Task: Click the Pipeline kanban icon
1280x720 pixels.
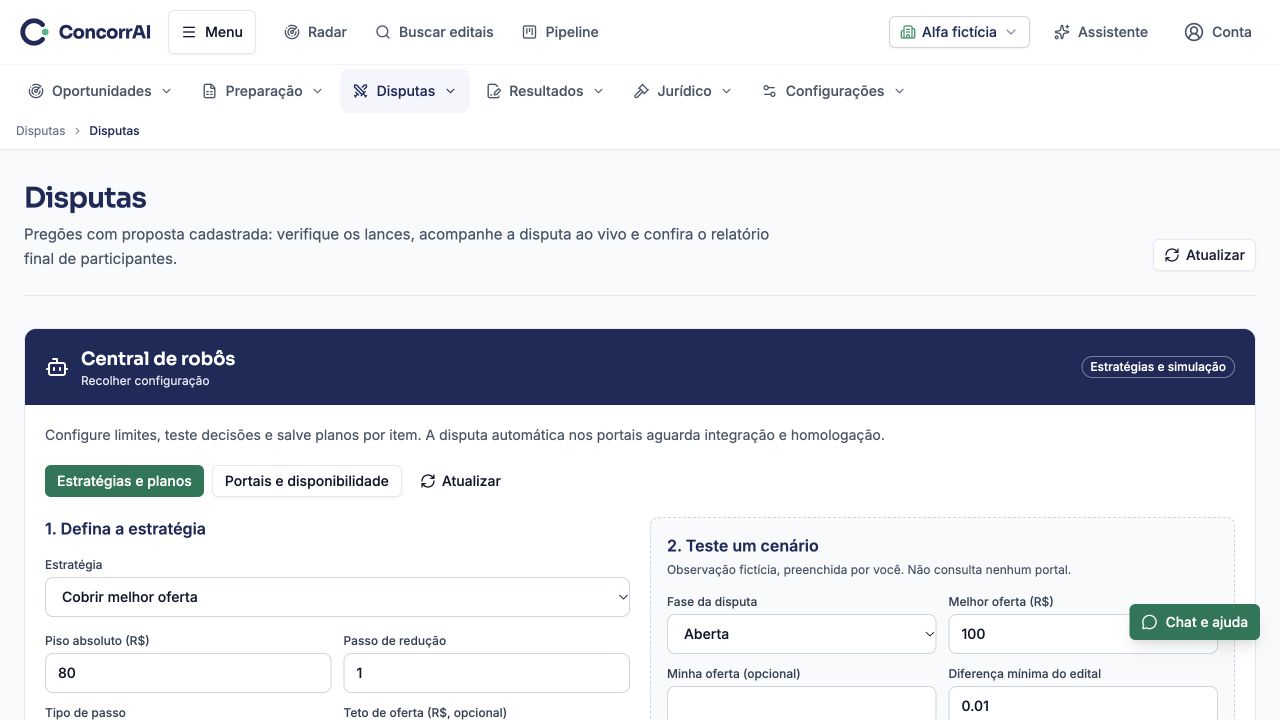Action: (530, 32)
